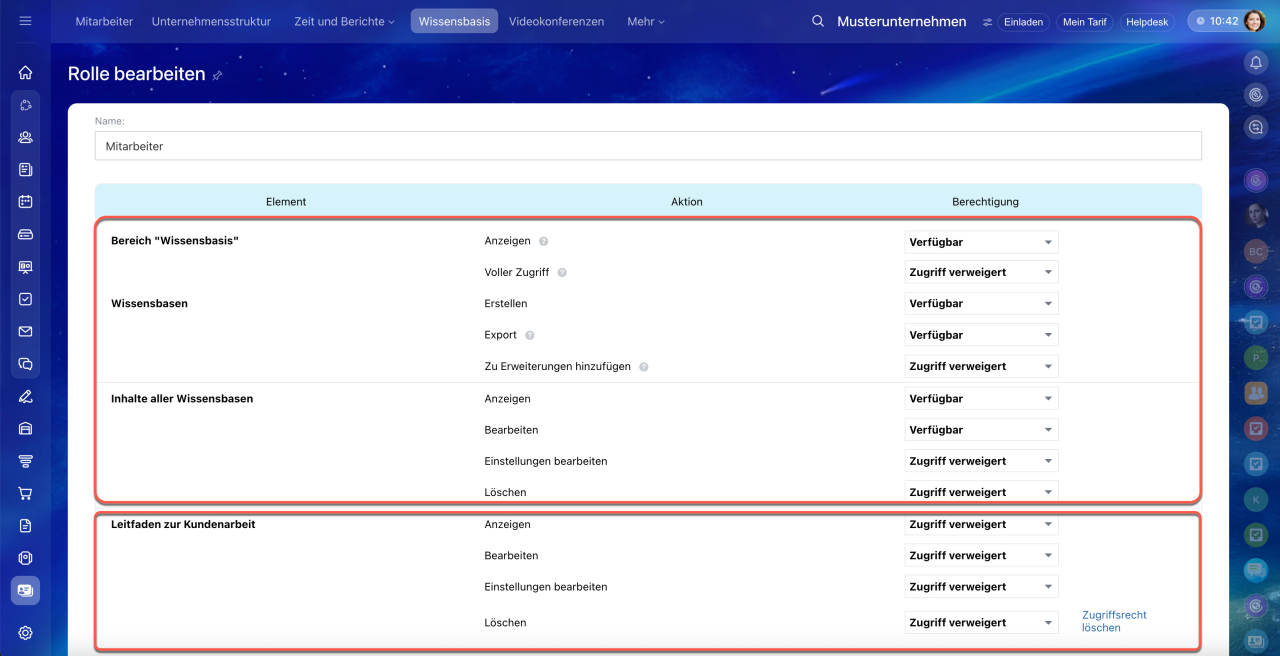Open permission dropdown for Erstellen
The image size is (1280, 656).
[x=980, y=303]
